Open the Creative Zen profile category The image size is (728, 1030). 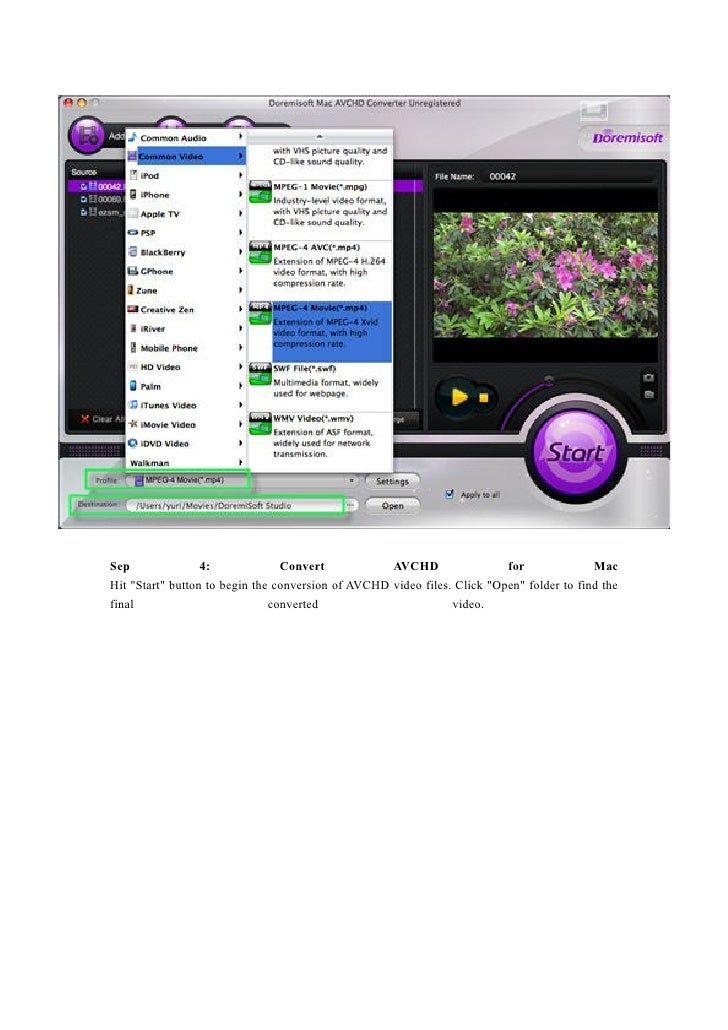tap(186, 309)
